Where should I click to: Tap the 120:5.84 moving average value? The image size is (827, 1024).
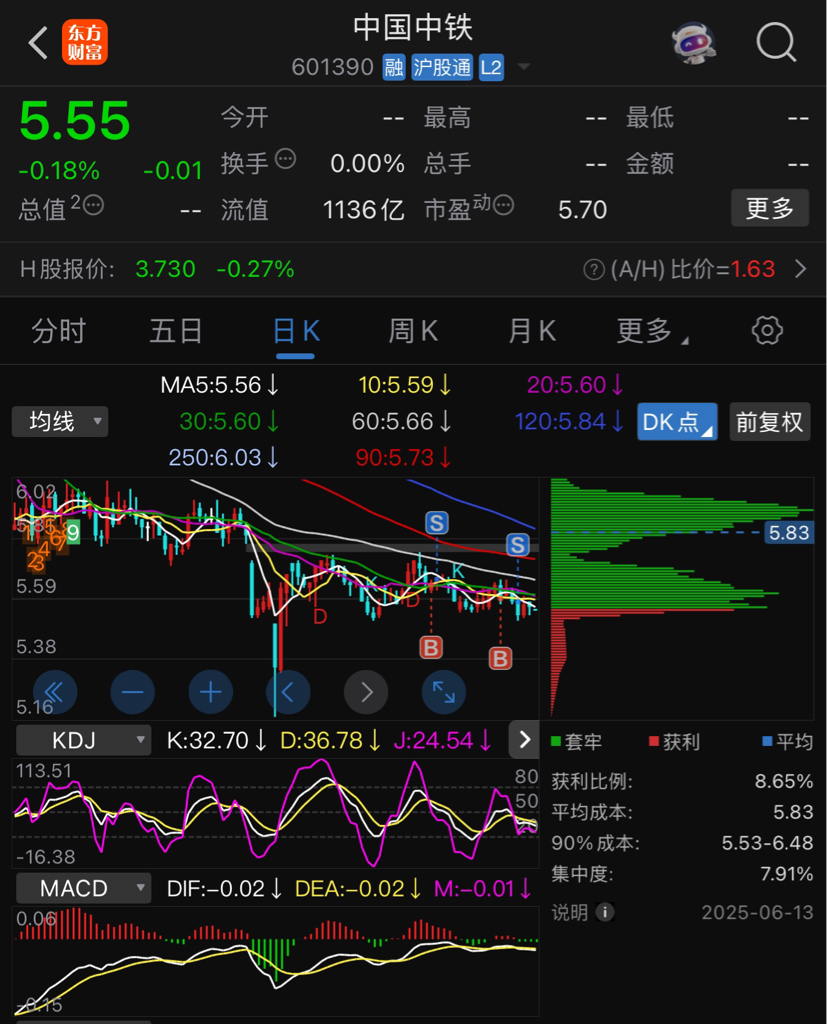pyautogui.click(x=569, y=421)
